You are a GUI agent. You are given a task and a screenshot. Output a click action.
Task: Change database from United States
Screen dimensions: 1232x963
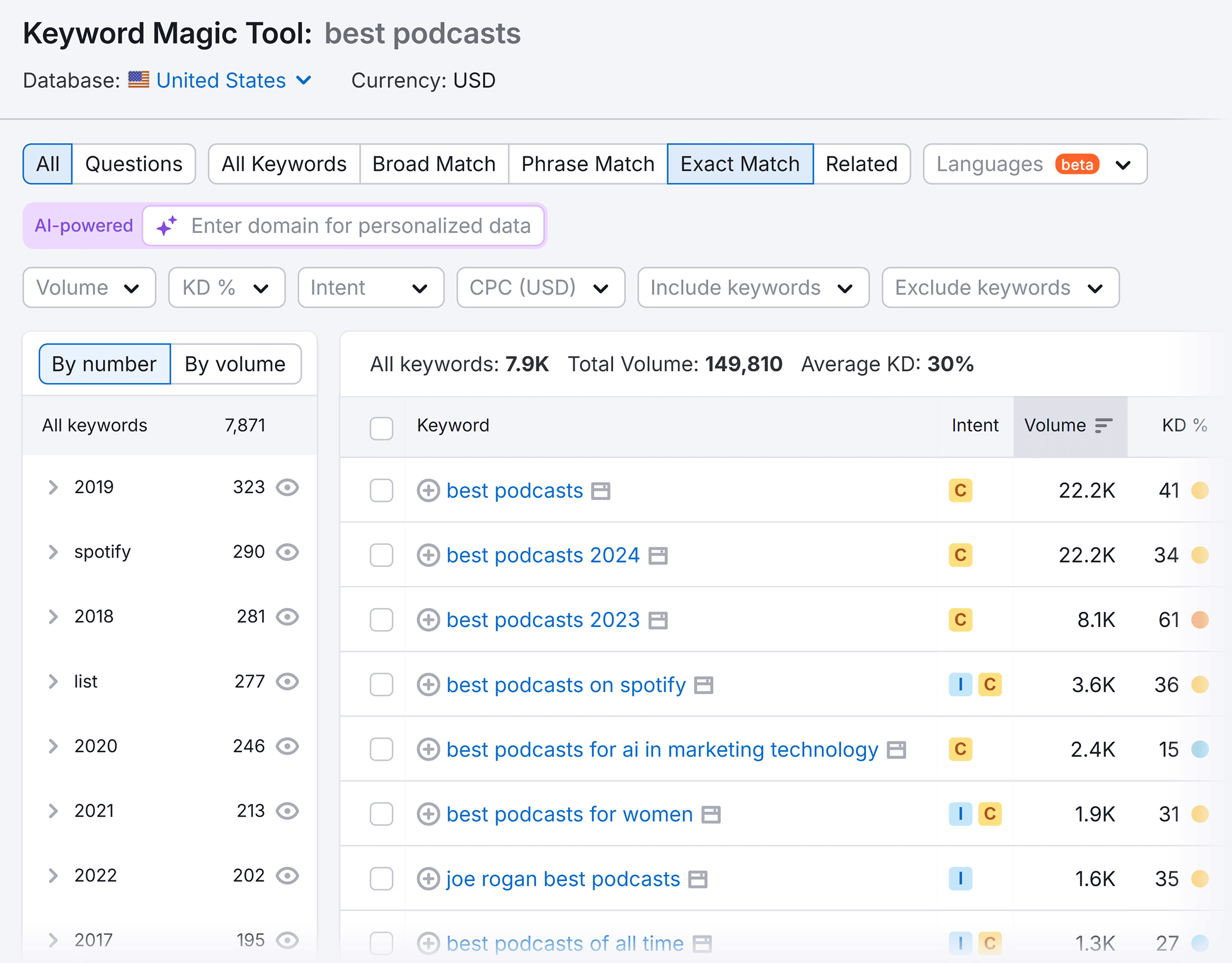click(233, 81)
